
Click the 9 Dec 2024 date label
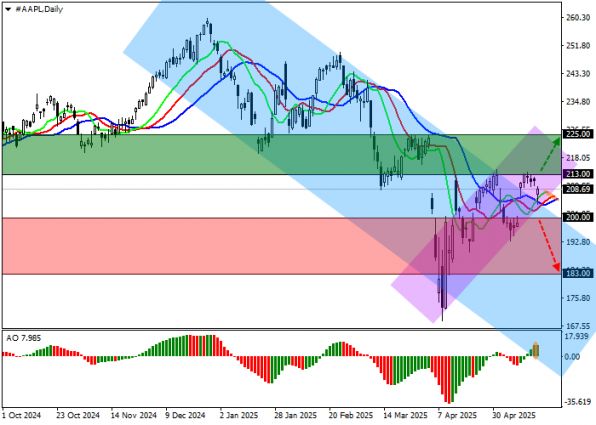[x=185, y=415]
